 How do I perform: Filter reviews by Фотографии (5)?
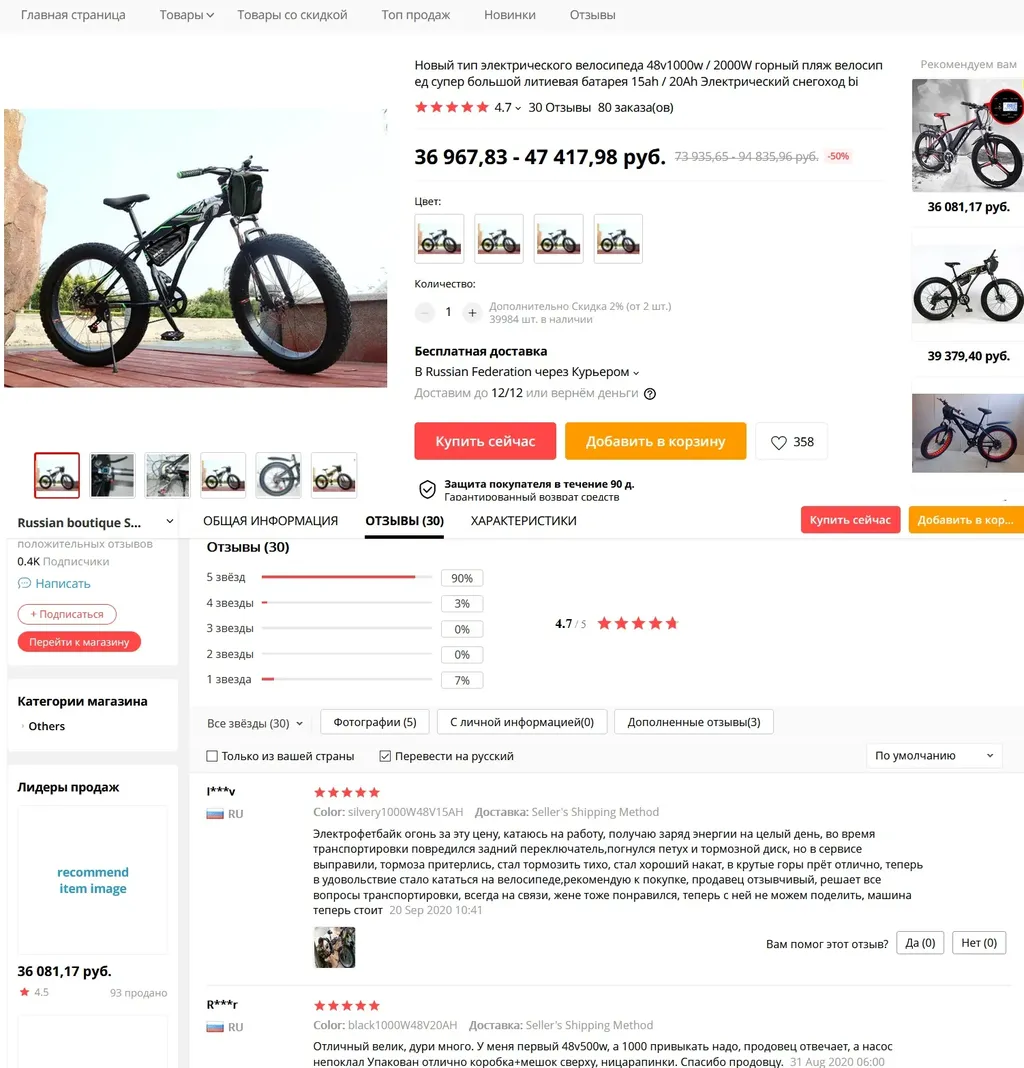pyautogui.click(x=375, y=722)
